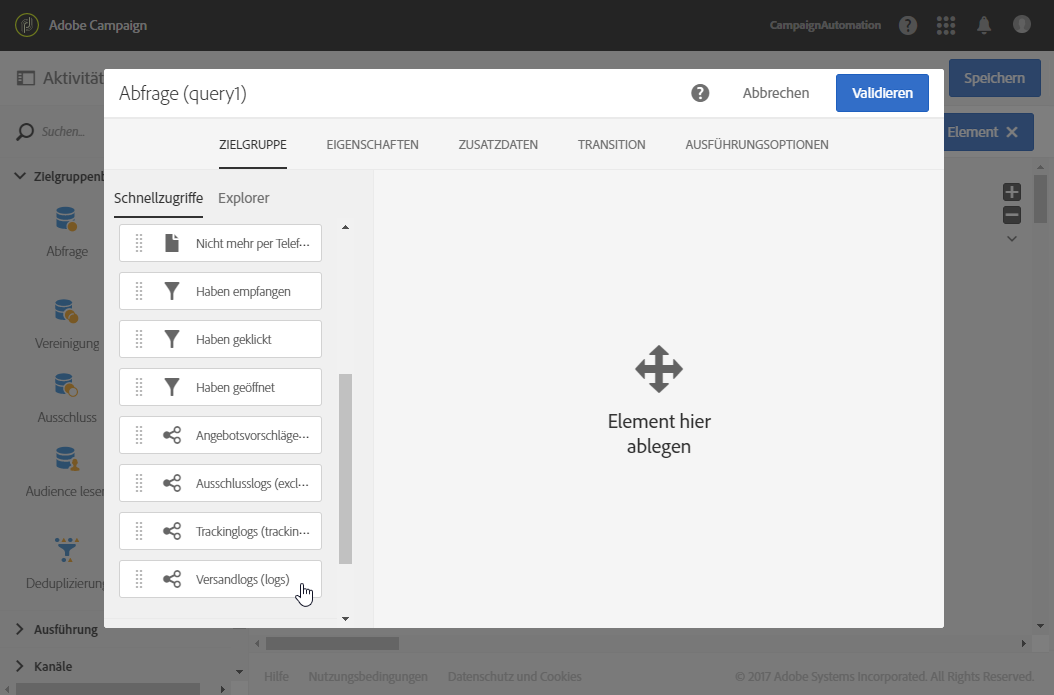Switch to the AUSFÜHRUNGSOPTIONEN tab
The height and width of the screenshot is (695, 1054).
point(757,145)
